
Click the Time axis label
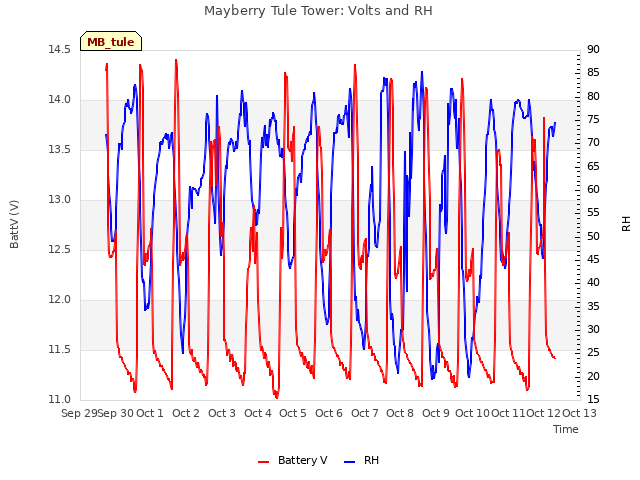coord(566,429)
